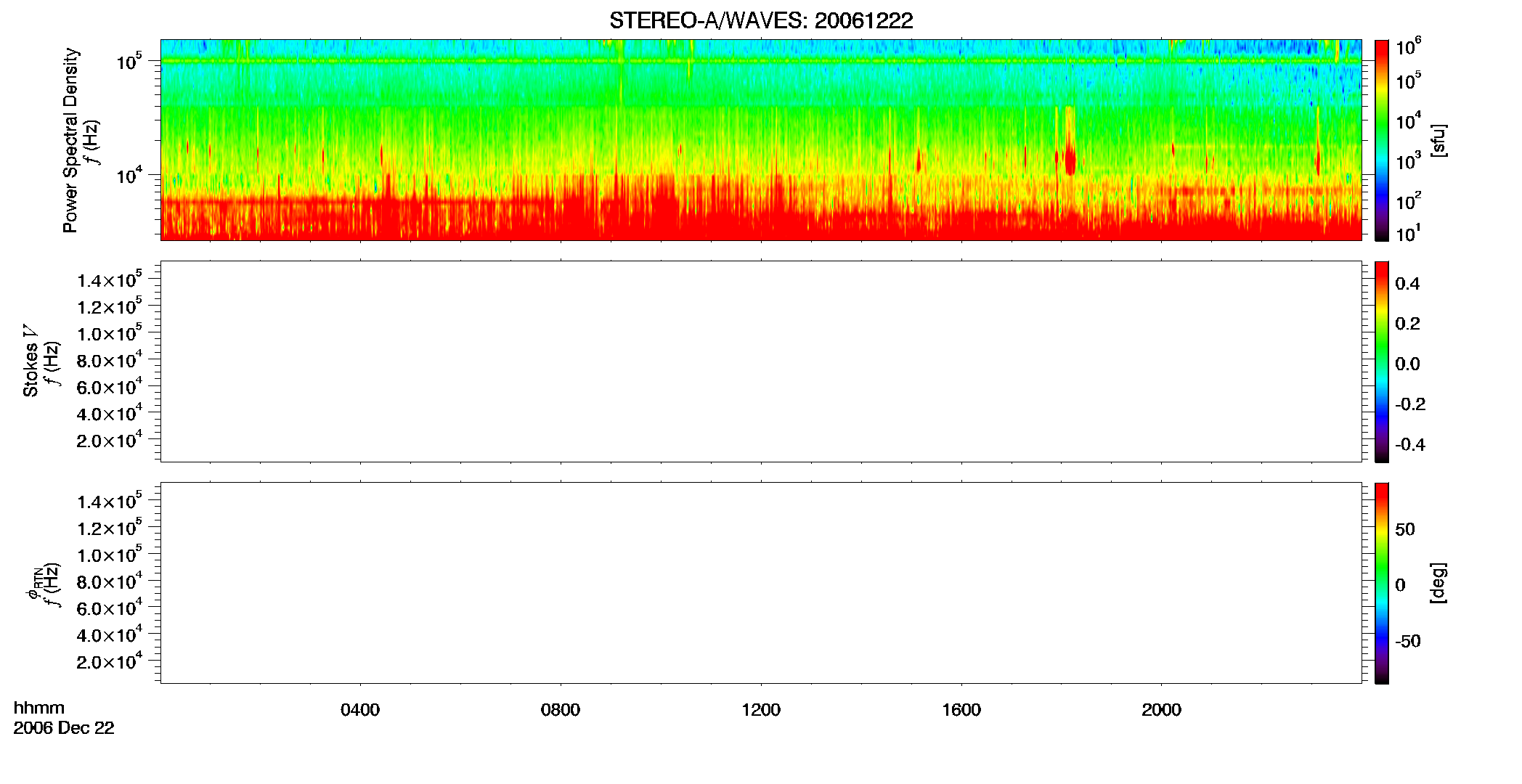The height and width of the screenshot is (784, 1522).
Task: Select the 1.4×10^5 tick on the Stokes V axis
Action: coord(110,279)
